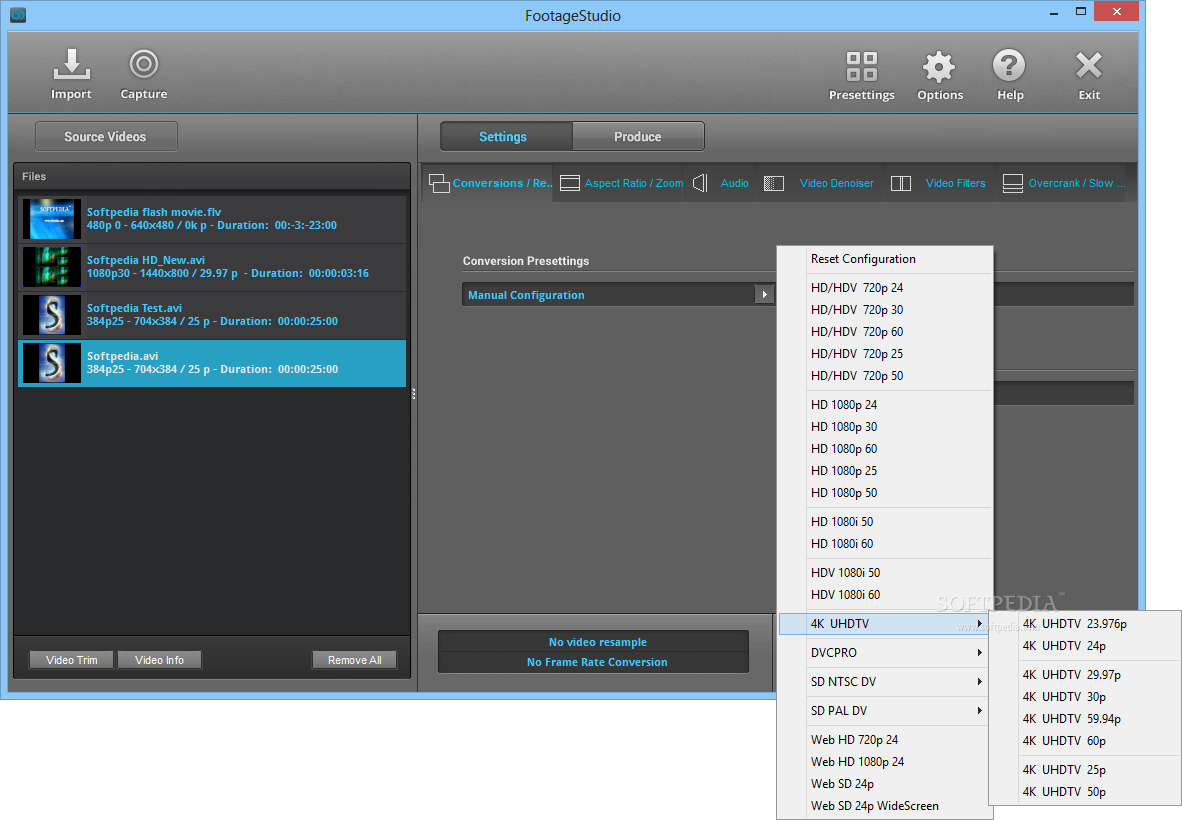Select the Softpedia flash movie.flv thumbnail

point(51,219)
